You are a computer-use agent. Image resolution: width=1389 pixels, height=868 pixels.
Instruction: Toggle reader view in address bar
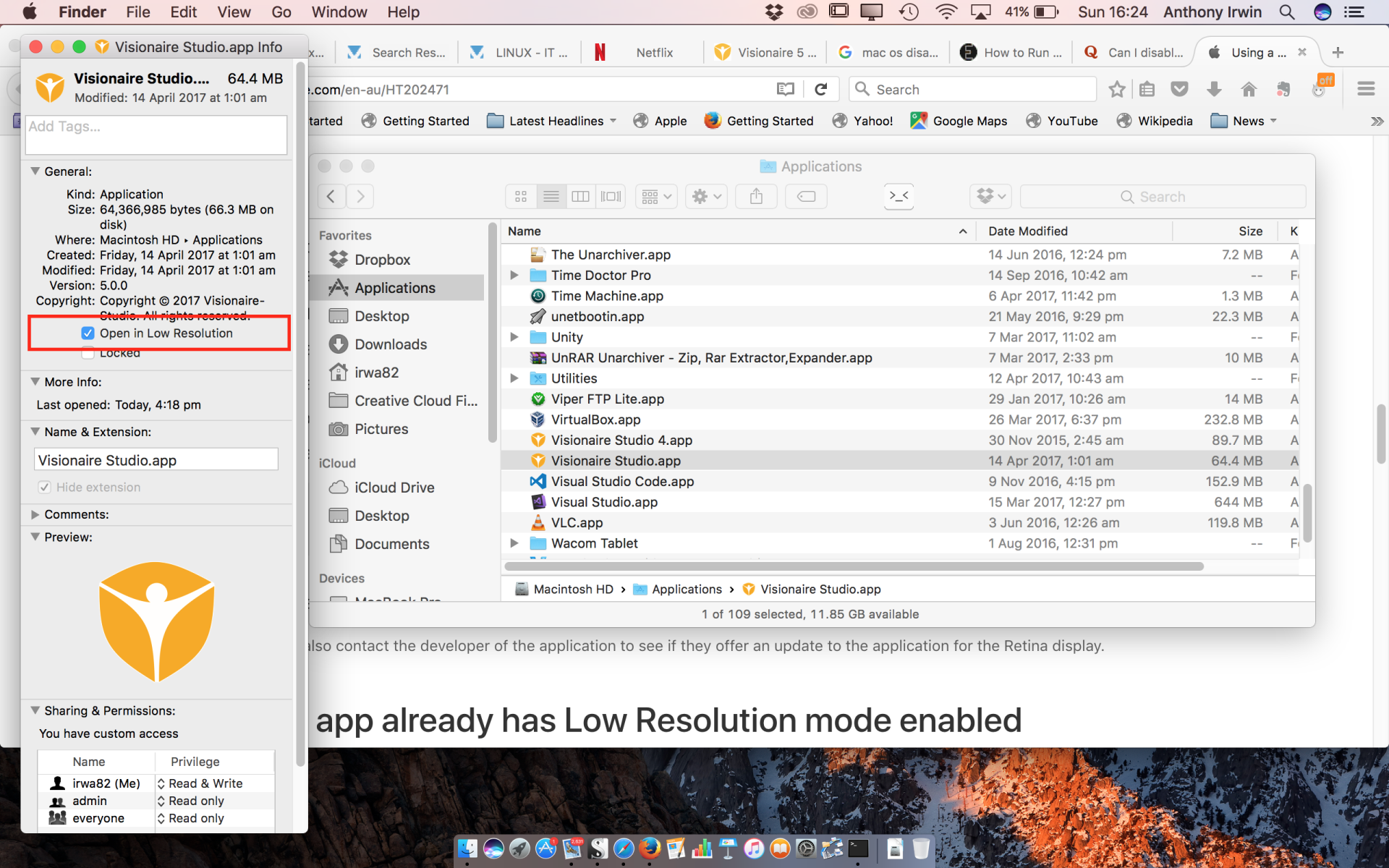[786, 89]
